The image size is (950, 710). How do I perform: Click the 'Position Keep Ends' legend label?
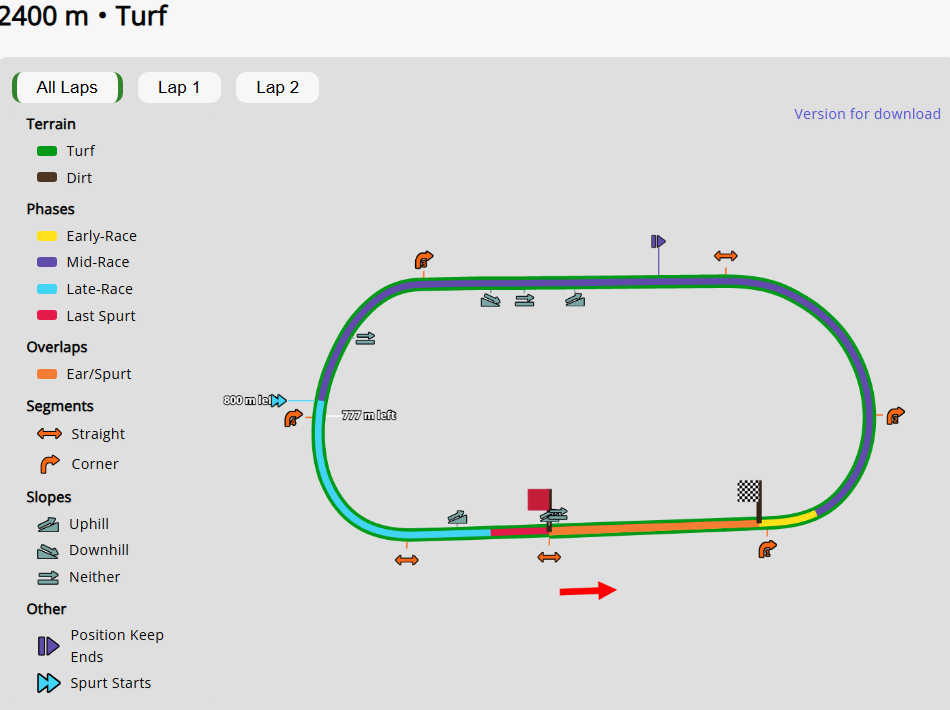117,646
